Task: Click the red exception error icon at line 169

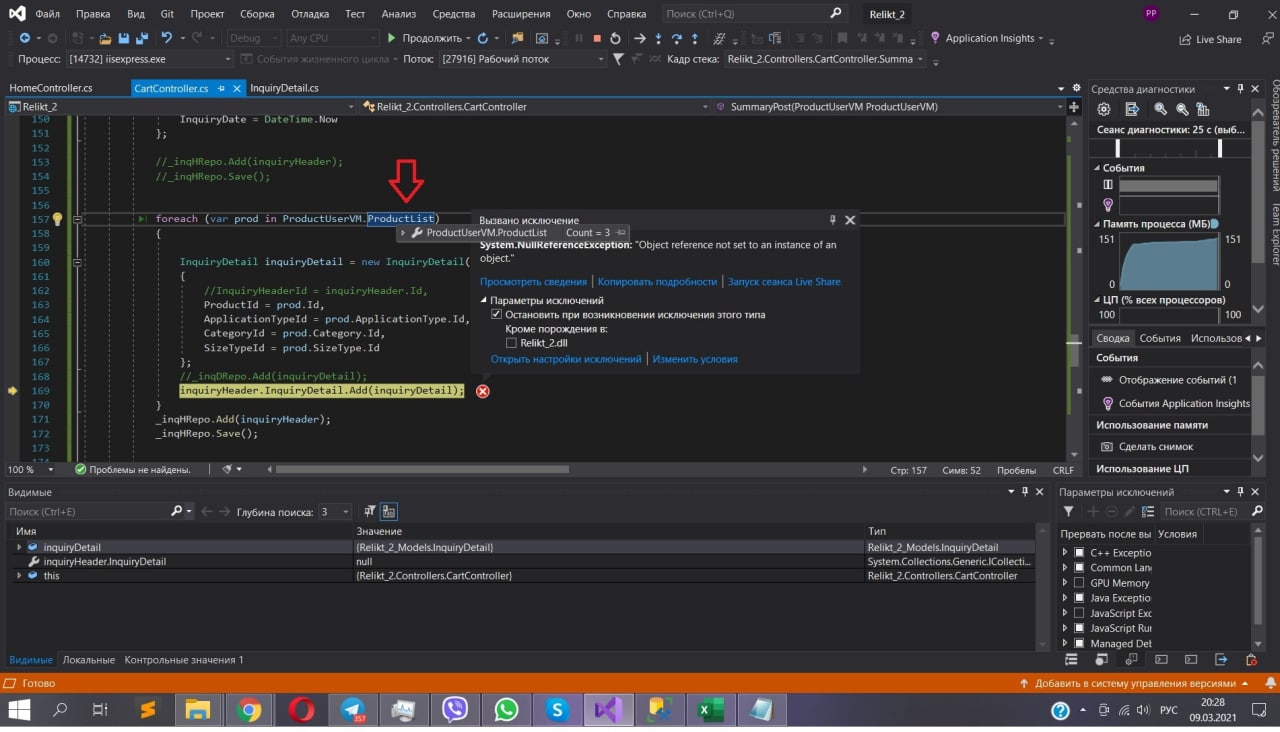Action: pyautogui.click(x=483, y=391)
